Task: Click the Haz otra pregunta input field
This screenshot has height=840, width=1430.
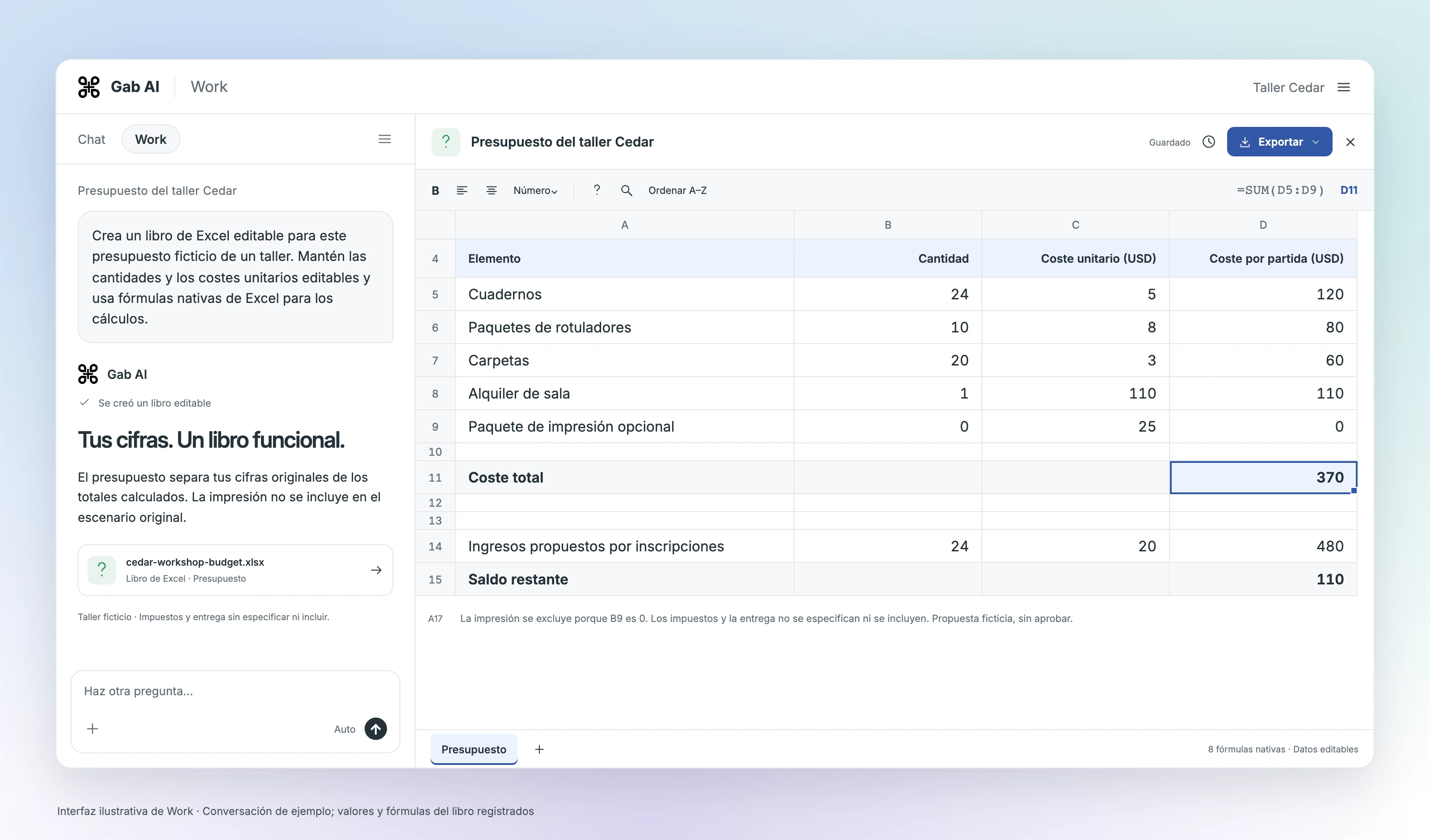Action: (236, 691)
